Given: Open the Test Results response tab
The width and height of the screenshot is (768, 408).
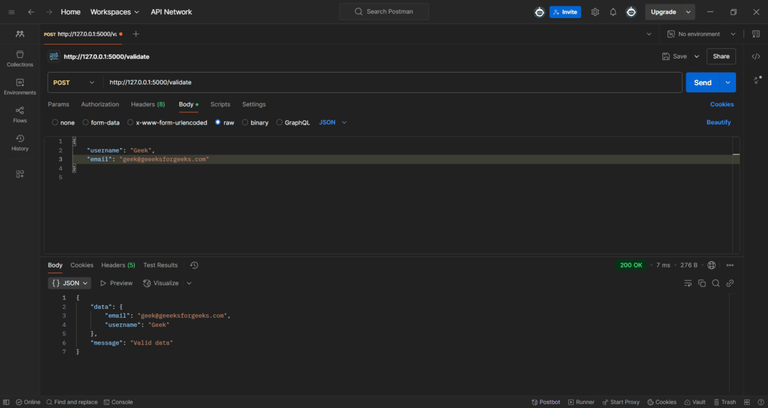Looking at the screenshot, I should (x=160, y=265).
